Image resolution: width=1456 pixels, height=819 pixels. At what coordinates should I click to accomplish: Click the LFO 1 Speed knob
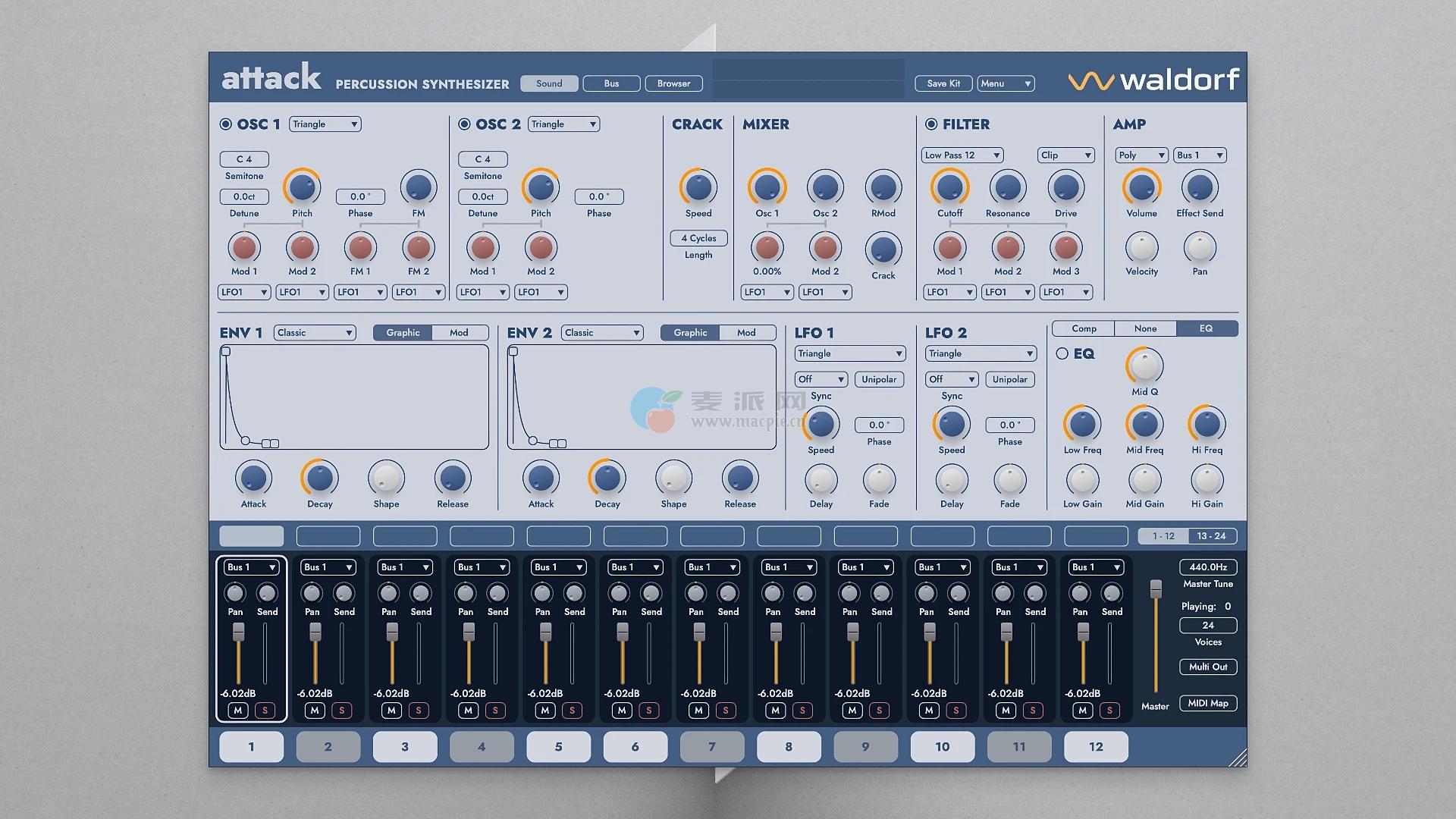[821, 425]
